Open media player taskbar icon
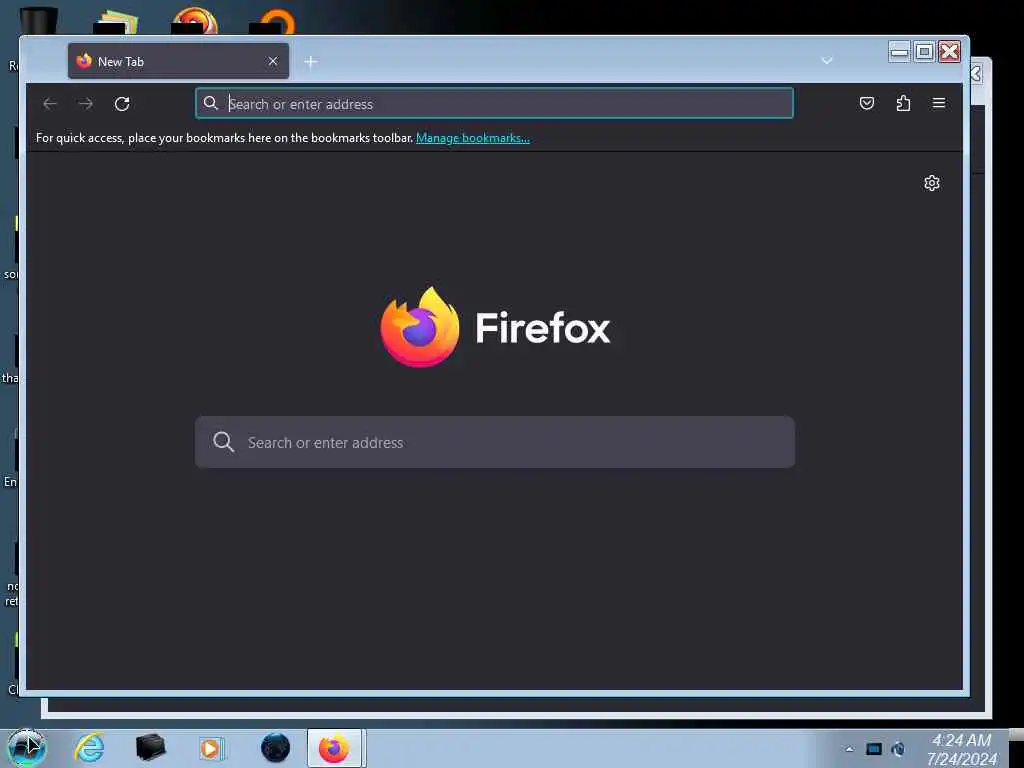Image resolution: width=1024 pixels, height=768 pixels. [212, 748]
